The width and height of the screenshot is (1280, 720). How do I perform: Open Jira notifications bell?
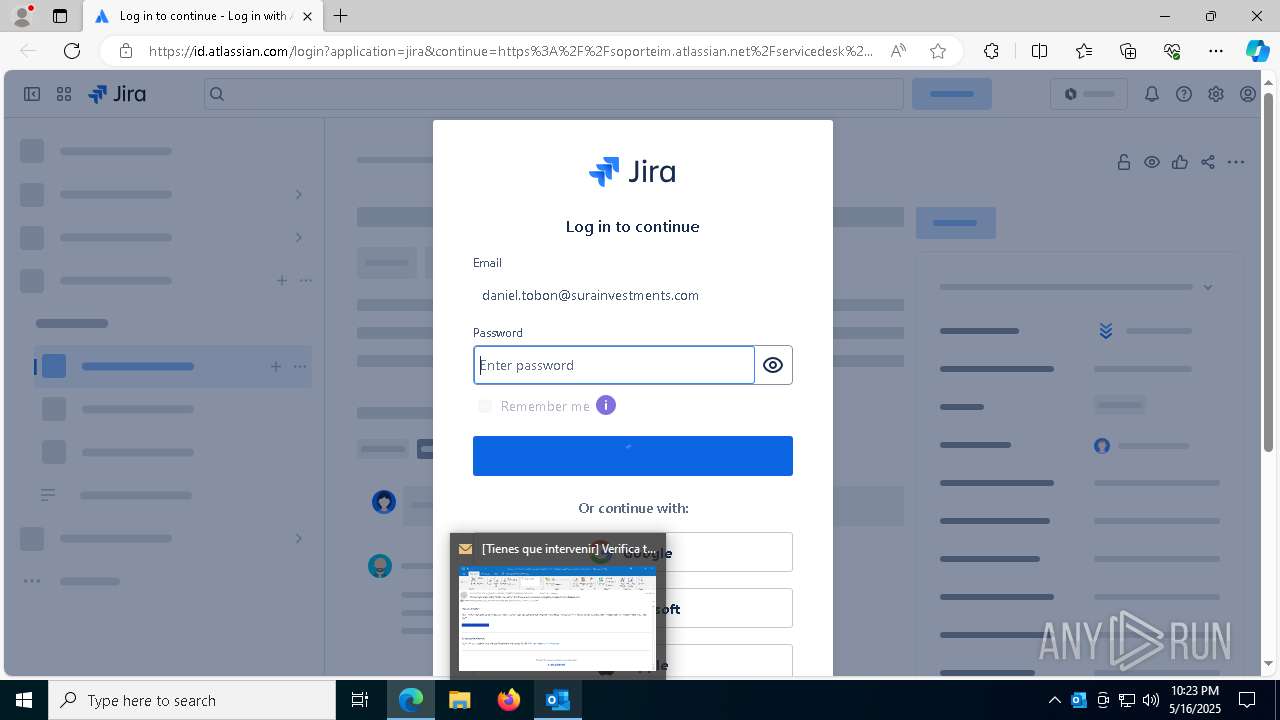pyautogui.click(x=1152, y=94)
